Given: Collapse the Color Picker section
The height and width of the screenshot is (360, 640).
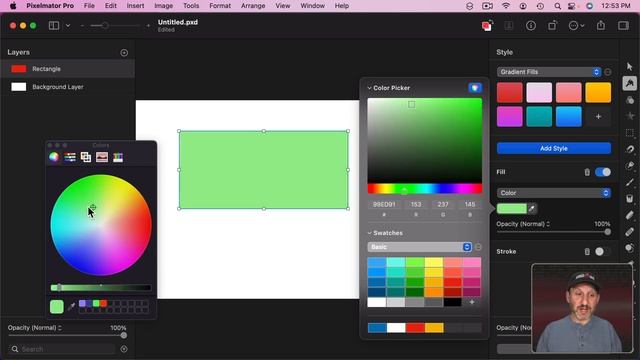Looking at the screenshot, I should [369, 88].
